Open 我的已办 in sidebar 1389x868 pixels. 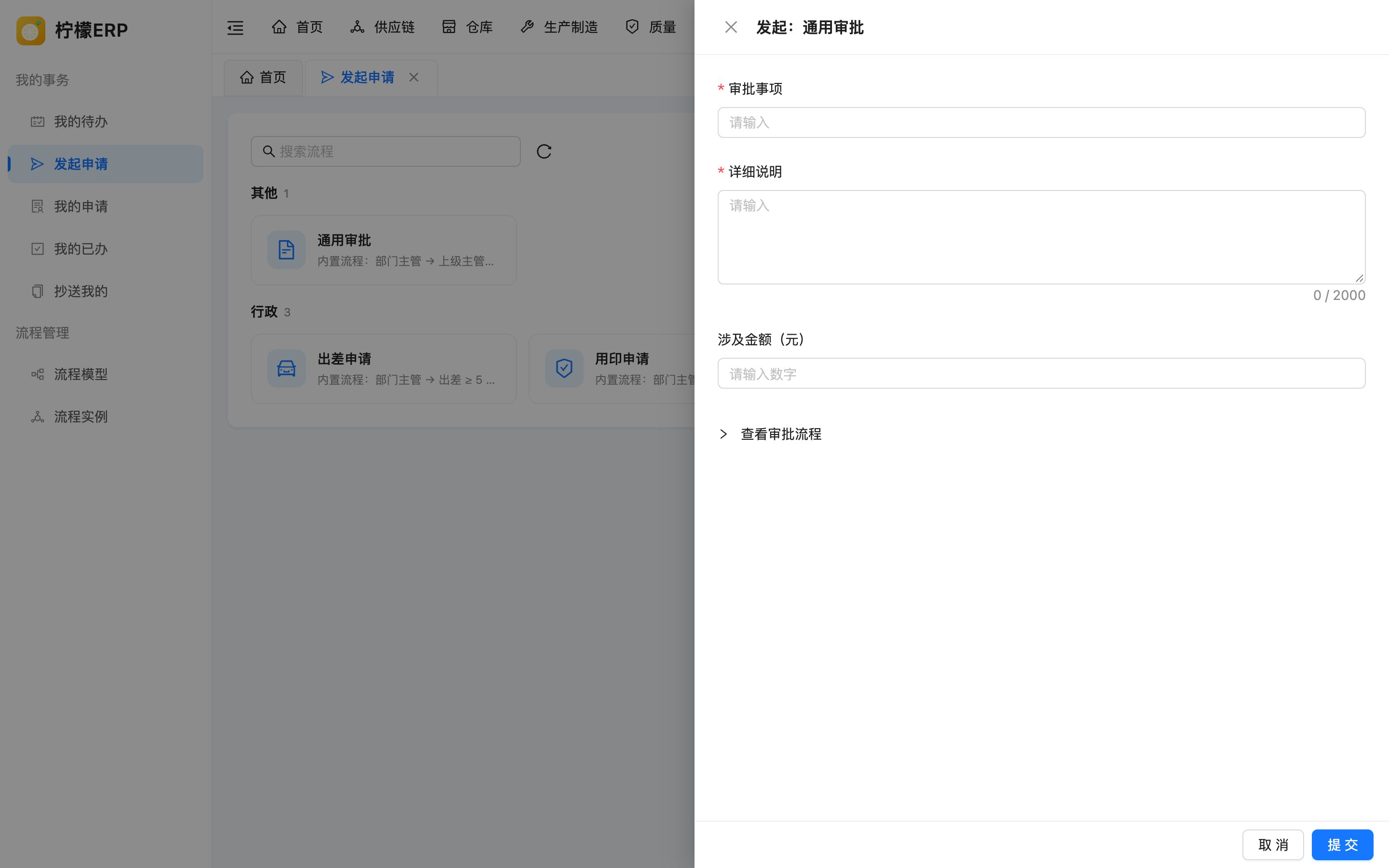click(106, 249)
